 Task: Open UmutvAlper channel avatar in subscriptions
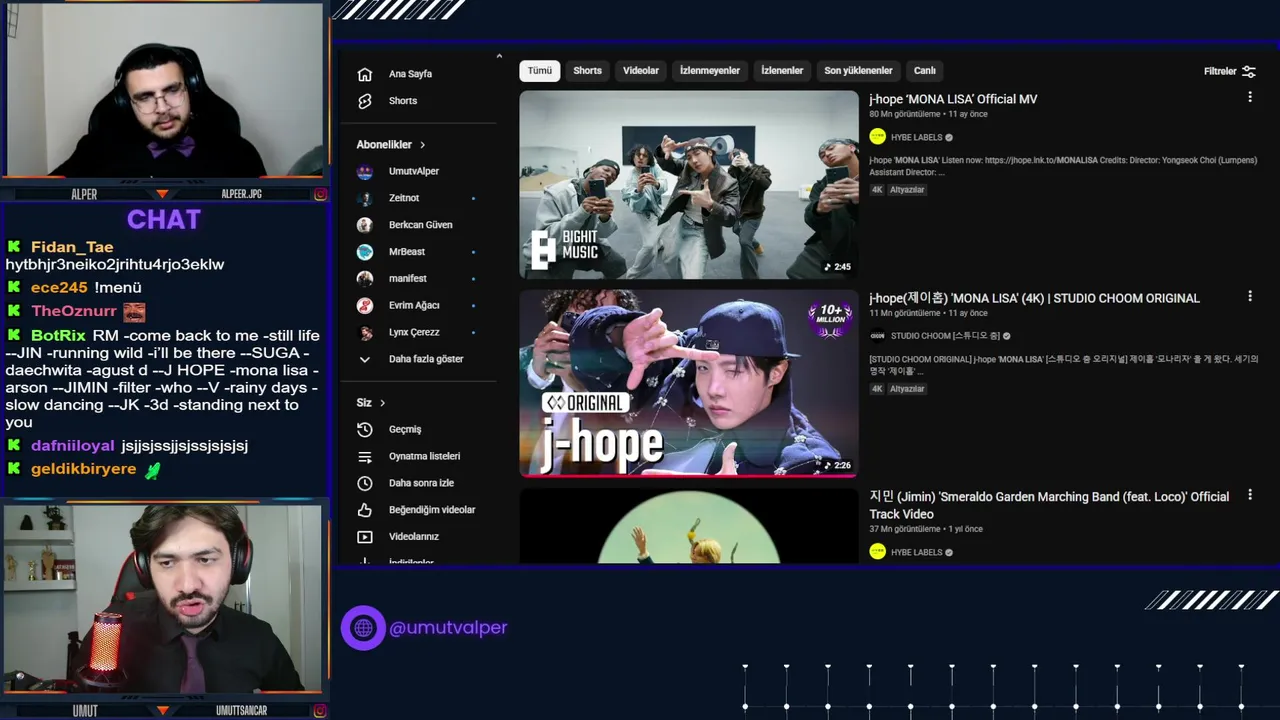(365, 171)
